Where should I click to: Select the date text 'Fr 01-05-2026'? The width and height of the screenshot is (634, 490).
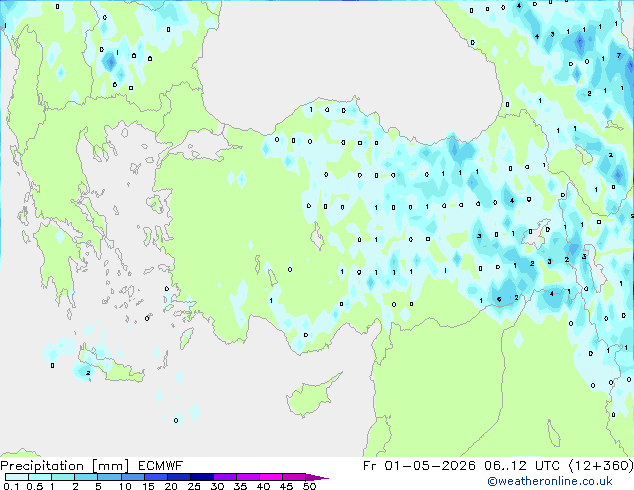click(x=419, y=466)
